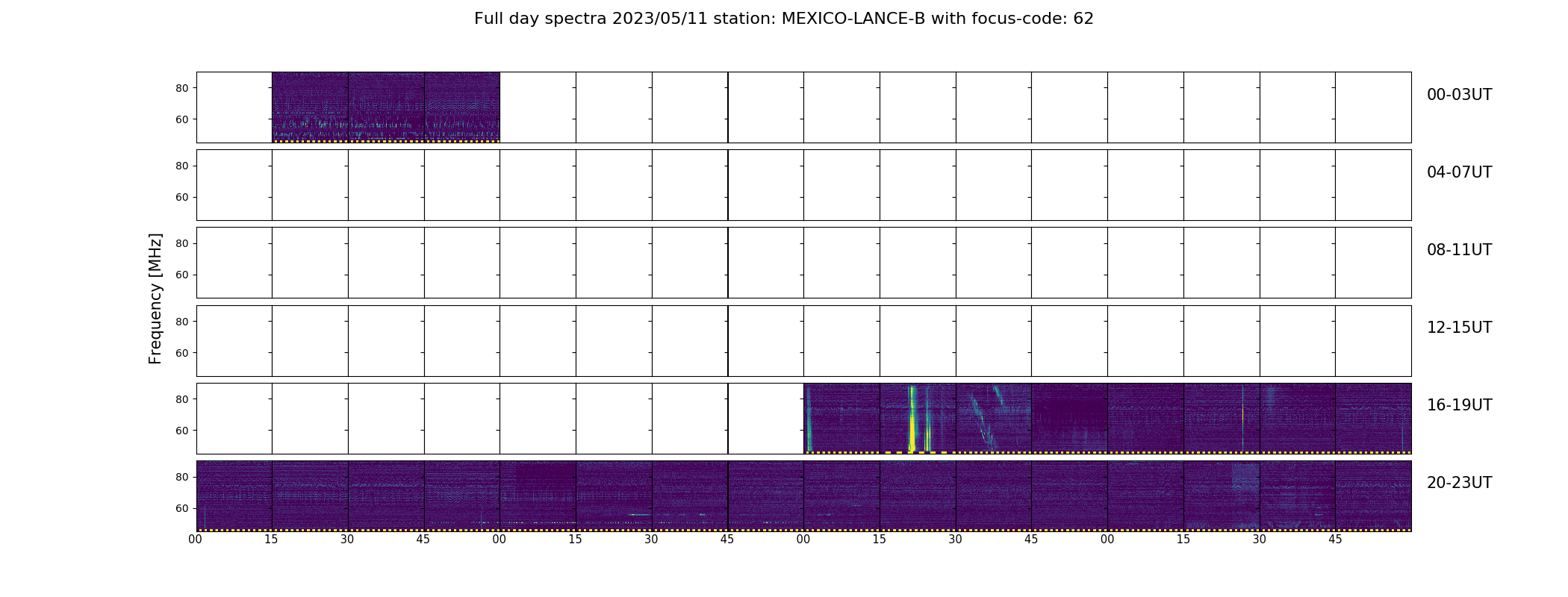Click the '08-11UT' row label
The image size is (1568, 597).
[x=1459, y=250]
